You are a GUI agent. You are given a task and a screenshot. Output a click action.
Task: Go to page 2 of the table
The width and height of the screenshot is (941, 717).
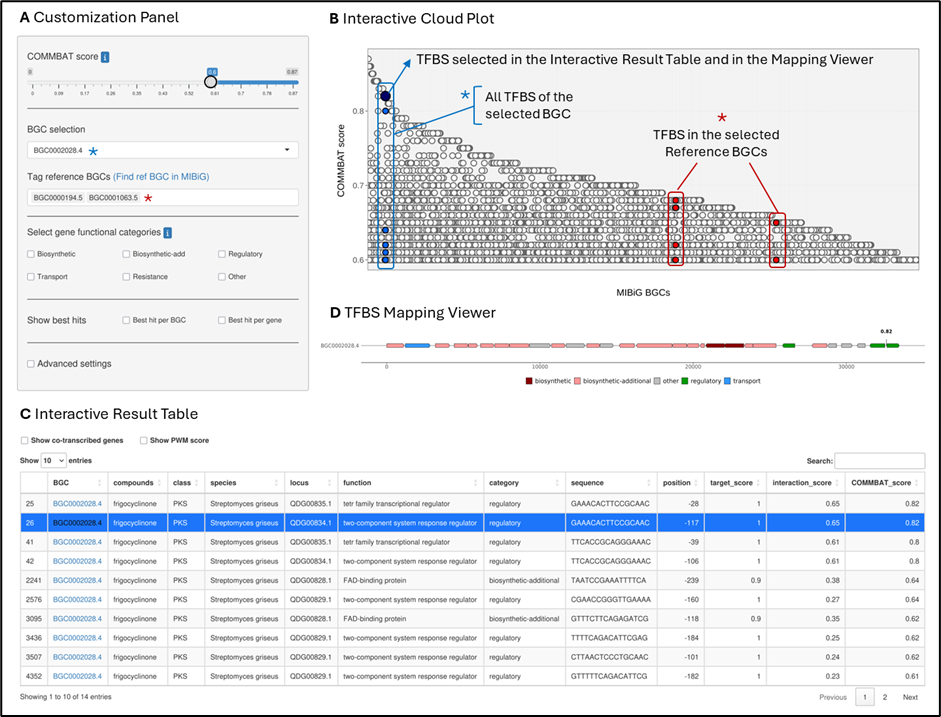pyautogui.click(x=885, y=697)
